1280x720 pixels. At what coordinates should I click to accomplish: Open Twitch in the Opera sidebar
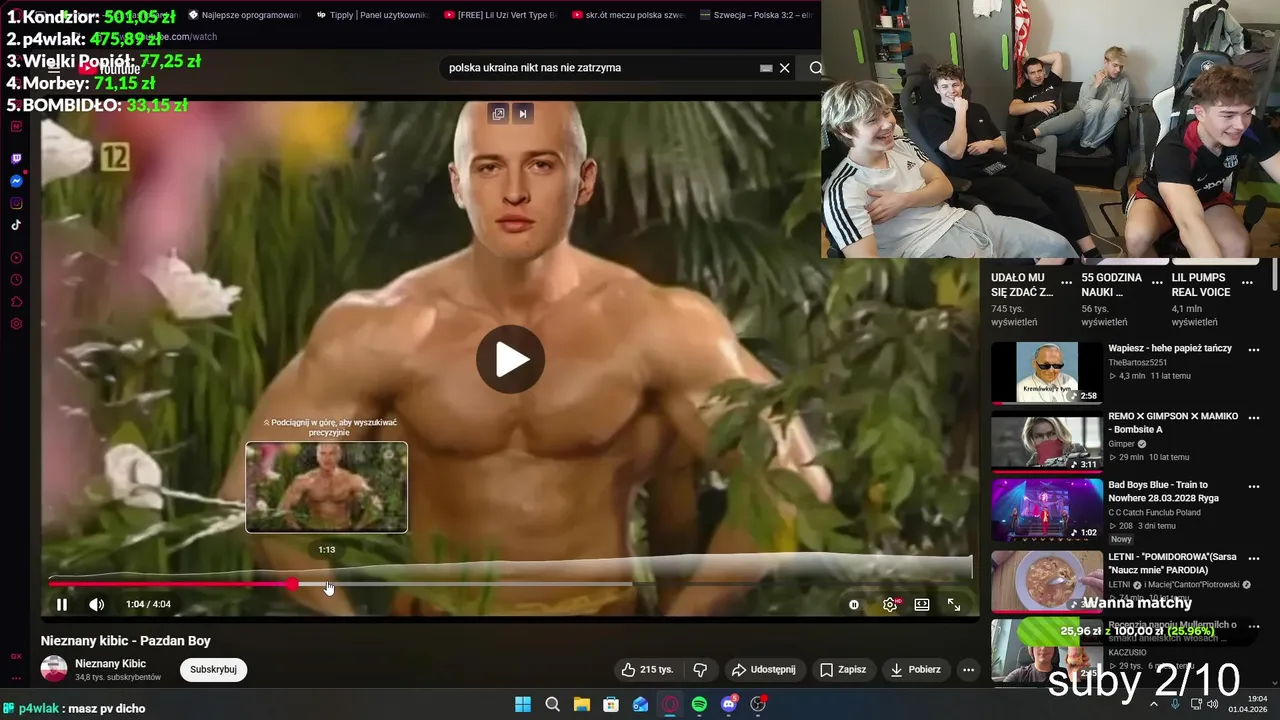click(16, 159)
